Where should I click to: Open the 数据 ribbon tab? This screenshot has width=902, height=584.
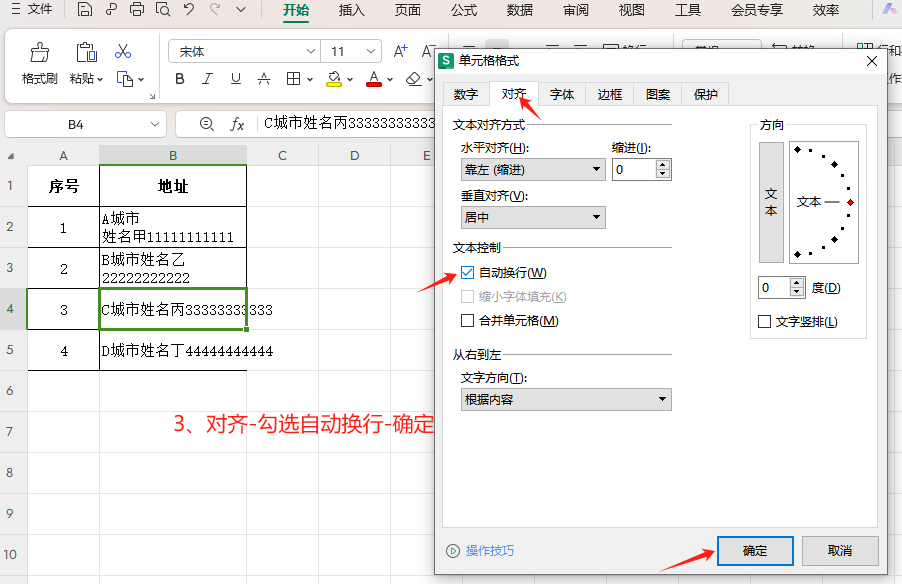(519, 10)
